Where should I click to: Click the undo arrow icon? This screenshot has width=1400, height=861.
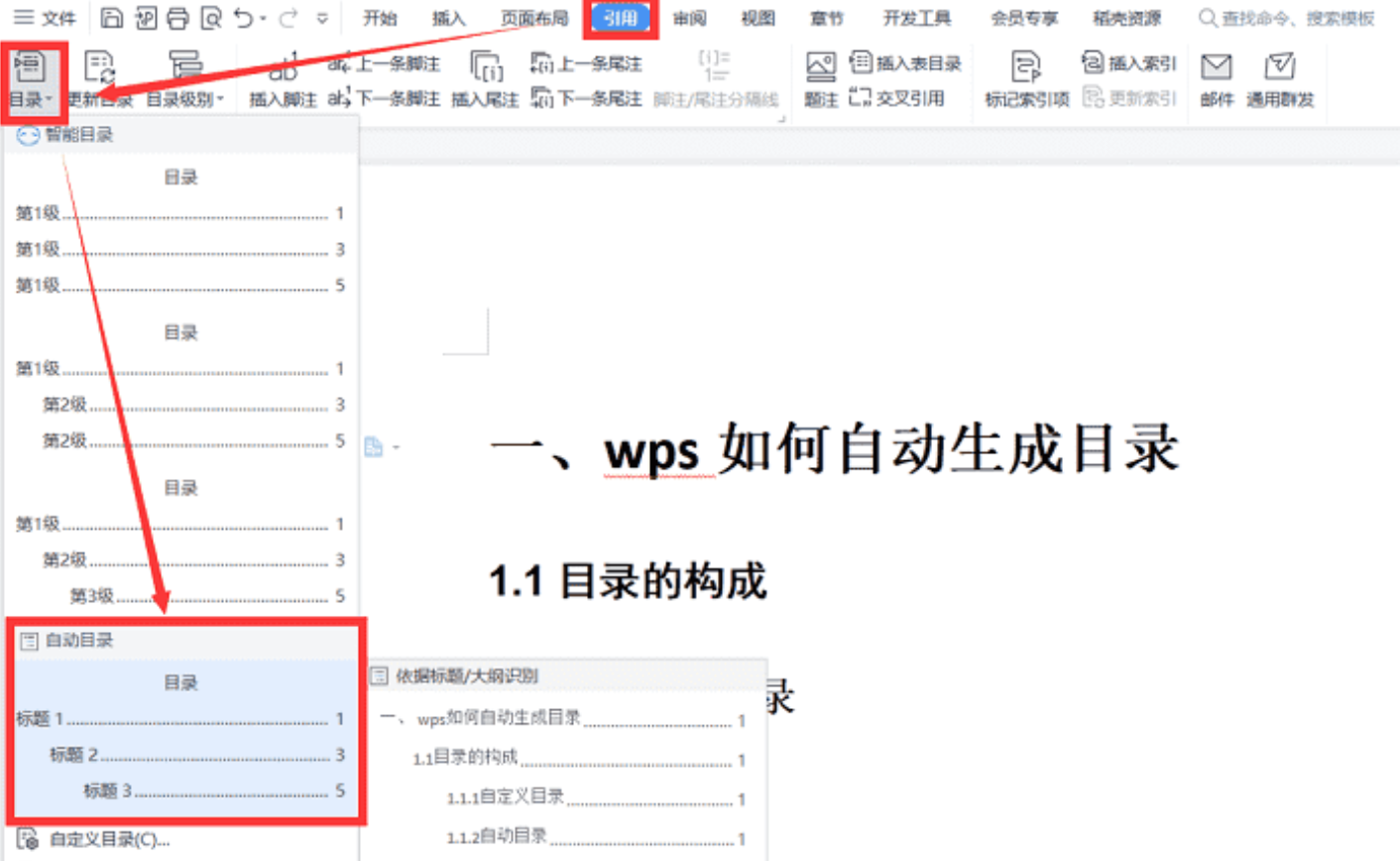(243, 18)
